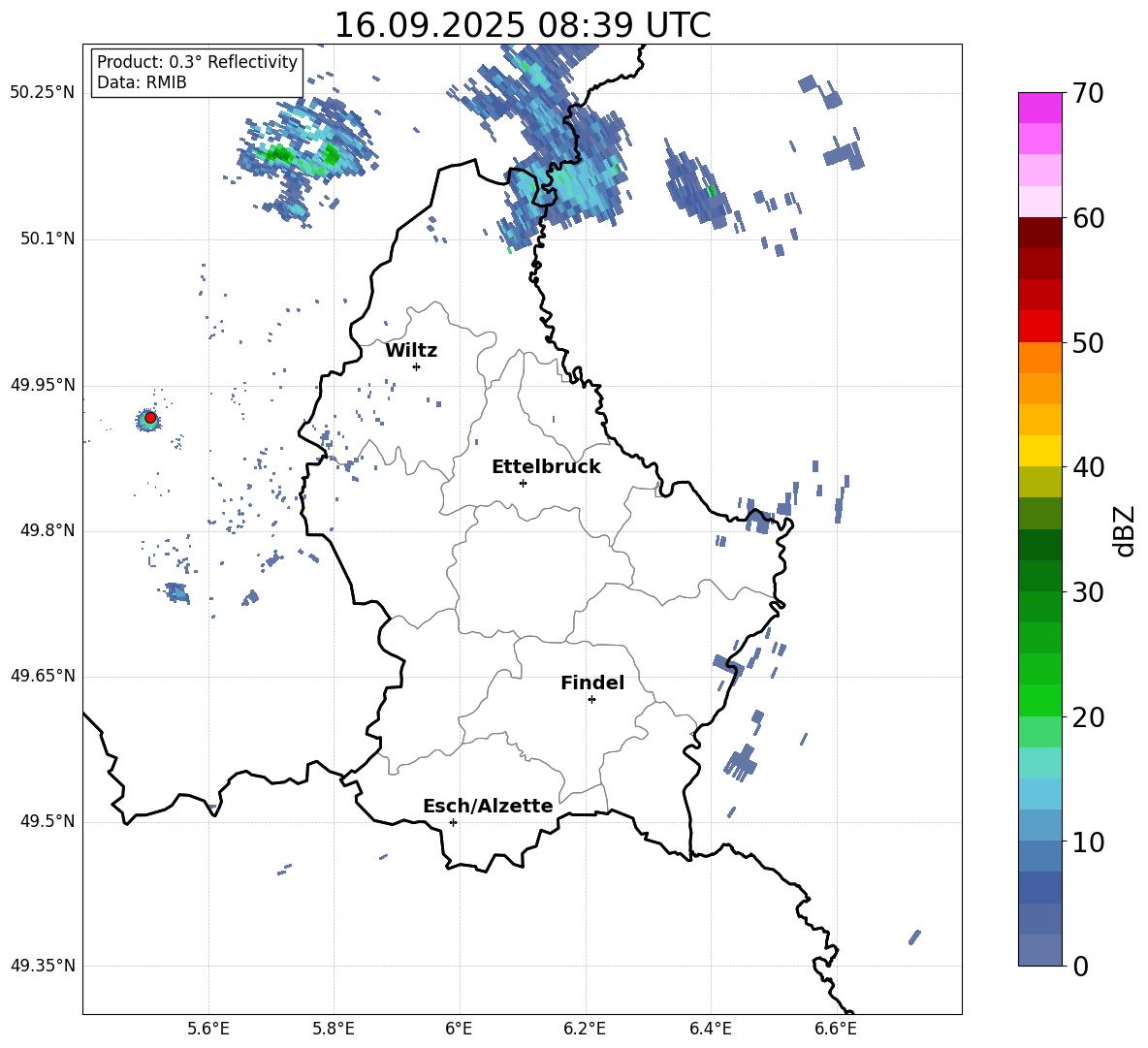Click the 6°E longitude label
The image size is (1148, 1048).
point(459,1029)
